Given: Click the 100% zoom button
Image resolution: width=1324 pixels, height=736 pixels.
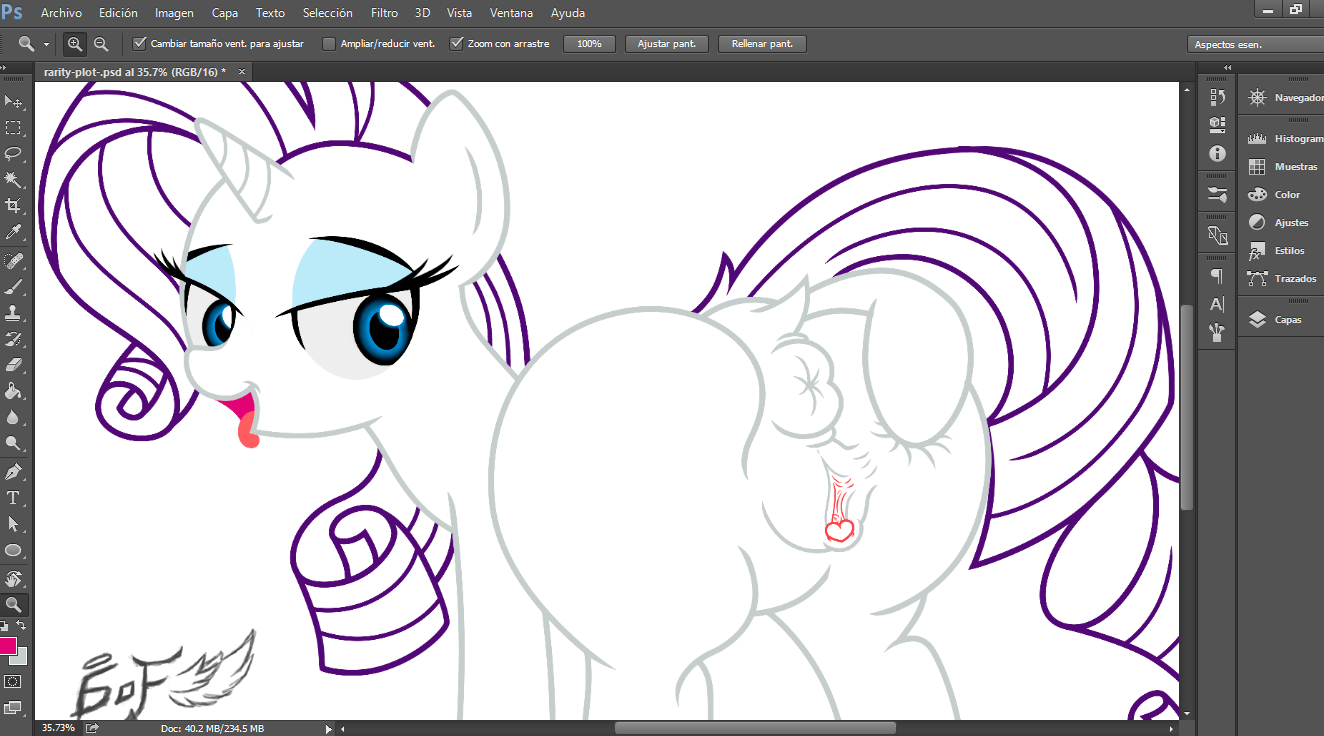Looking at the screenshot, I should click(x=589, y=44).
